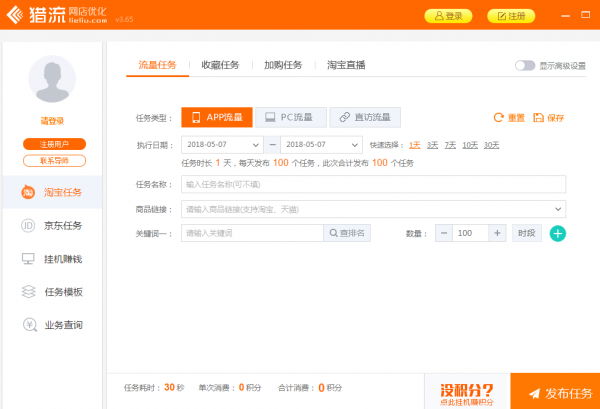Open 京东任务 in the sidebar
Viewport: 600px width, 409px height.
point(53,225)
